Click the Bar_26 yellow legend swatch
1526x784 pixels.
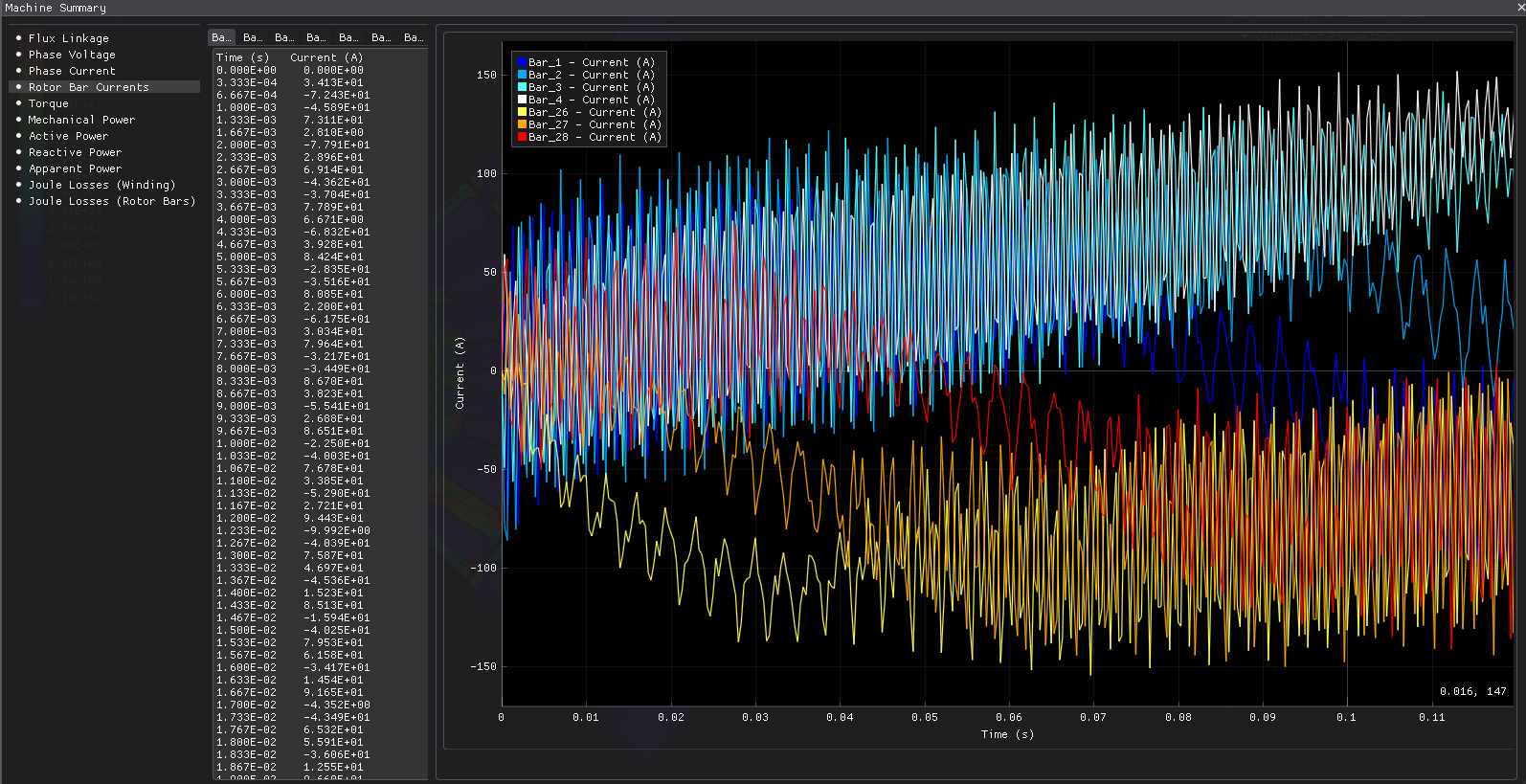tap(523, 112)
